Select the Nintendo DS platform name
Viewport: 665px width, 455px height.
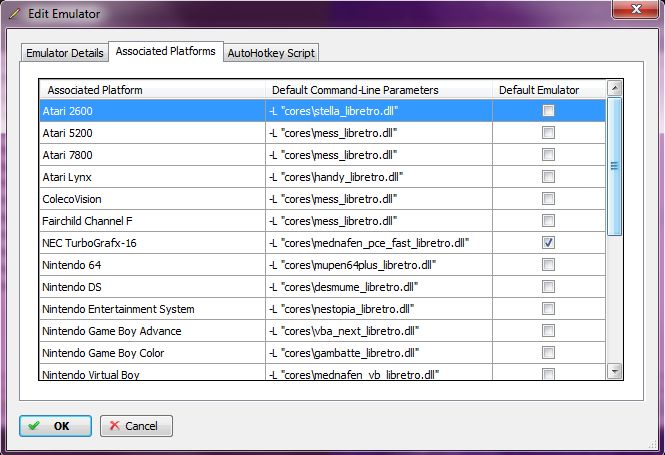(x=72, y=288)
